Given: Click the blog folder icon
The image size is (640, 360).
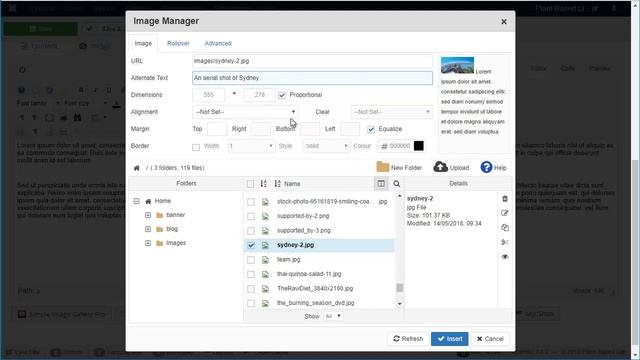Looking at the screenshot, I should pos(160,229).
